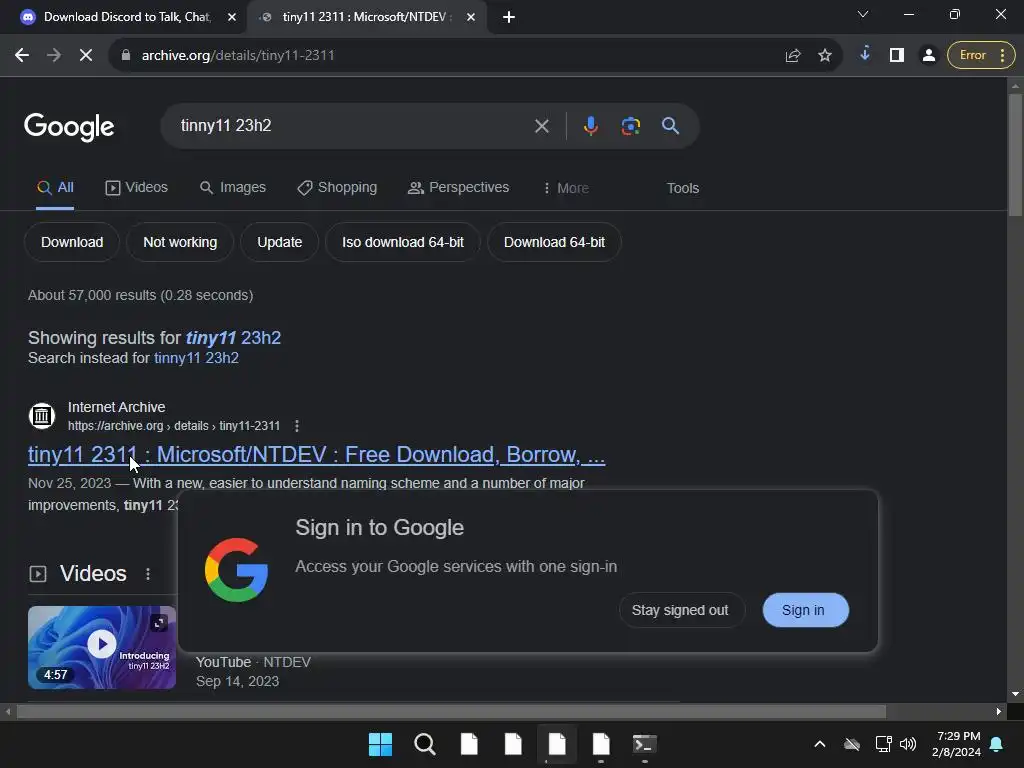Image resolution: width=1024 pixels, height=768 pixels.
Task: Select the All results tab
Action: (55, 188)
